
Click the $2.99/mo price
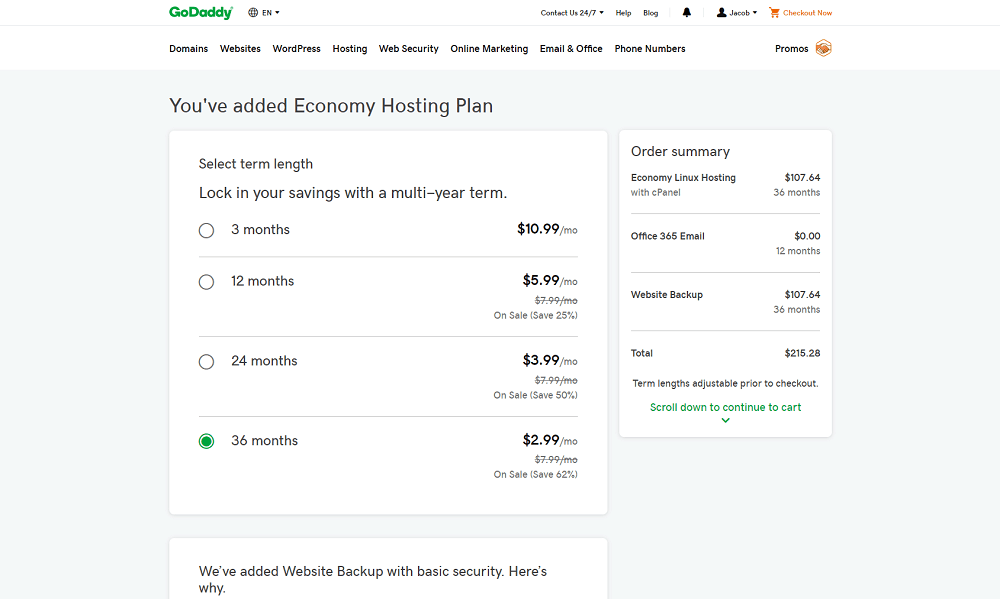(550, 440)
